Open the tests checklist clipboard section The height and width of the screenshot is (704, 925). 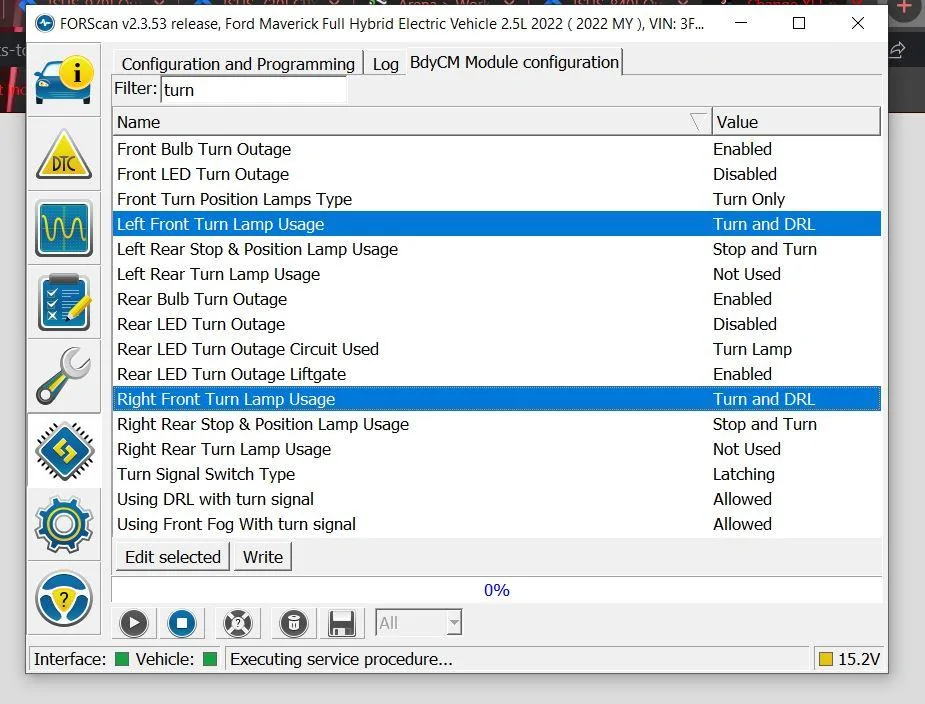[64, 302]
